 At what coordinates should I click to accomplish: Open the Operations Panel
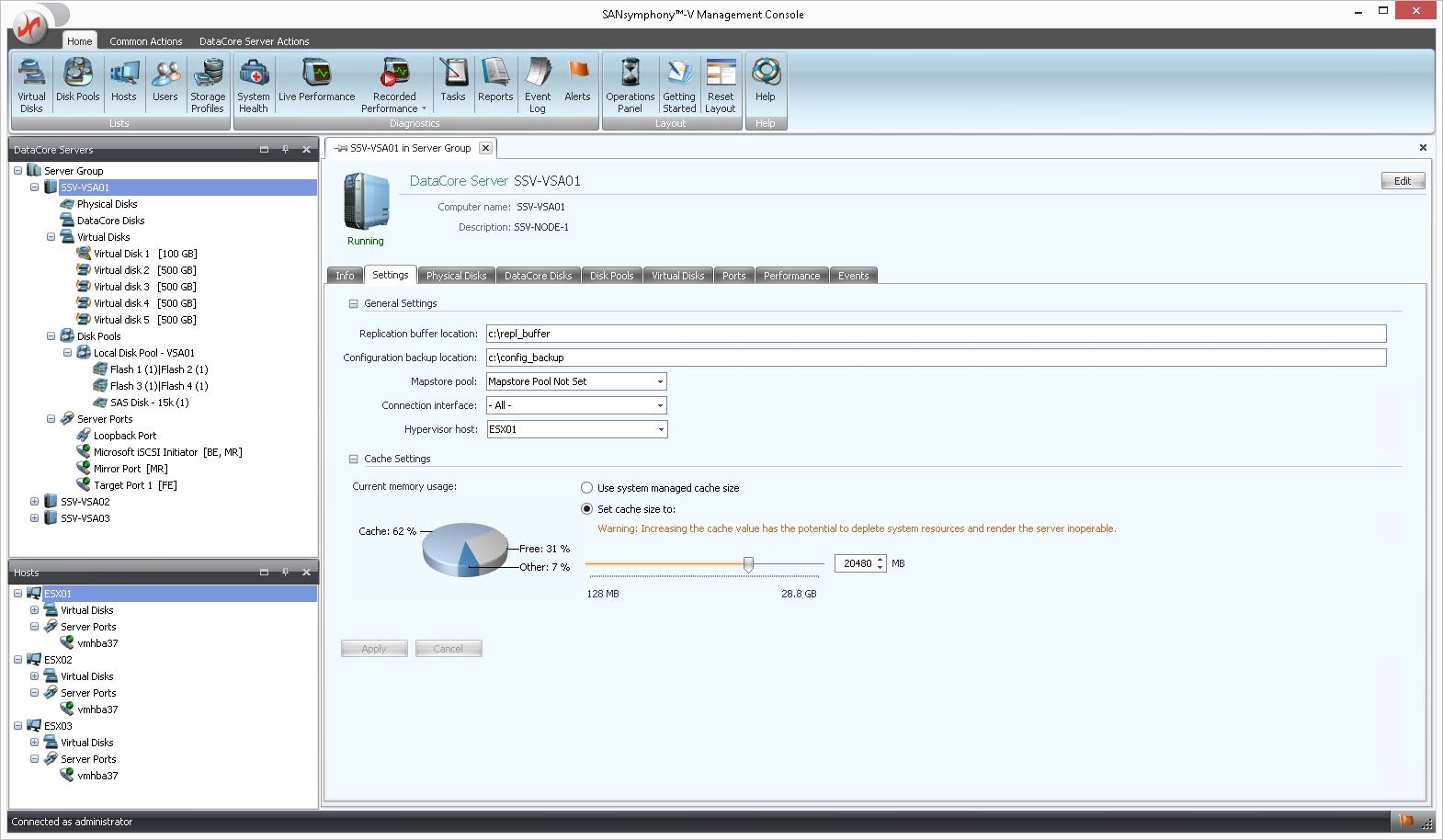[631, 84]
